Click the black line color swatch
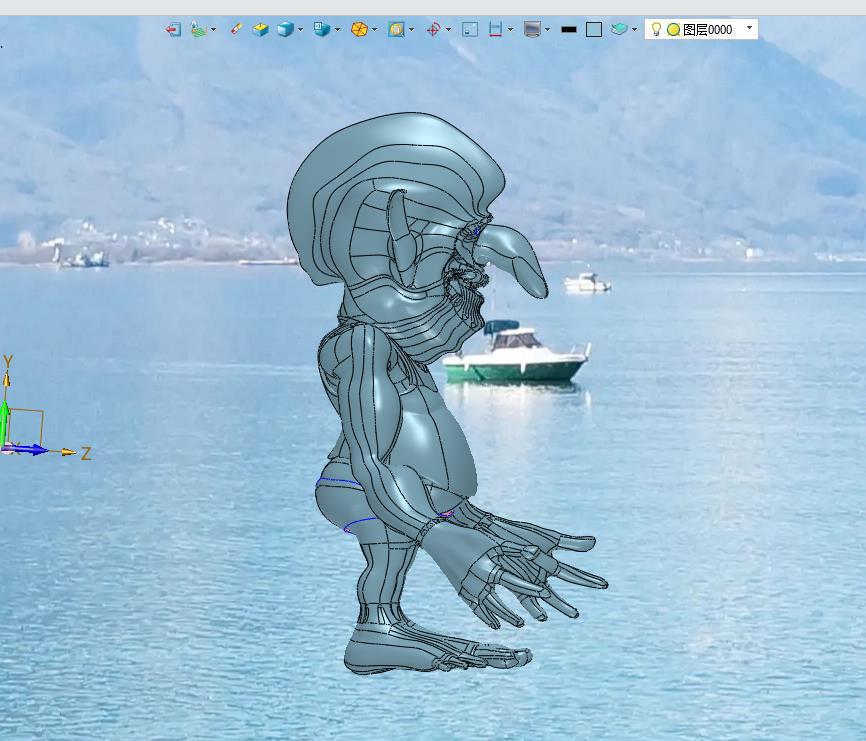 click(x=569, y=29)
